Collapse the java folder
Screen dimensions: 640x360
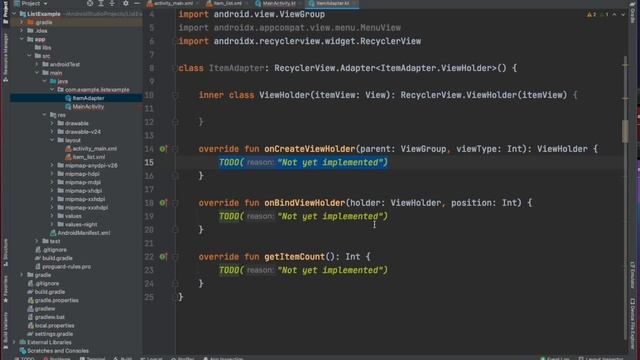[x=44, y=81]
